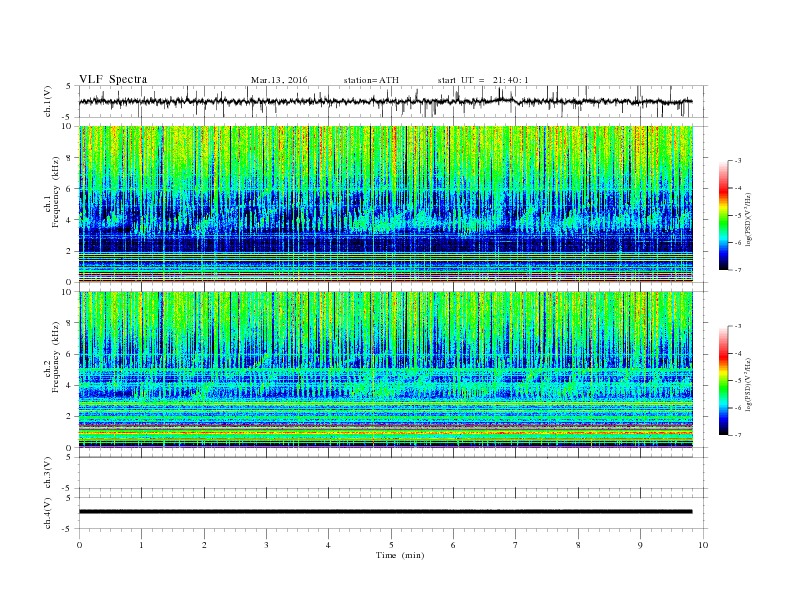
Task: Click the ch.3(V) axis label
Action: (x=48, y=473)
